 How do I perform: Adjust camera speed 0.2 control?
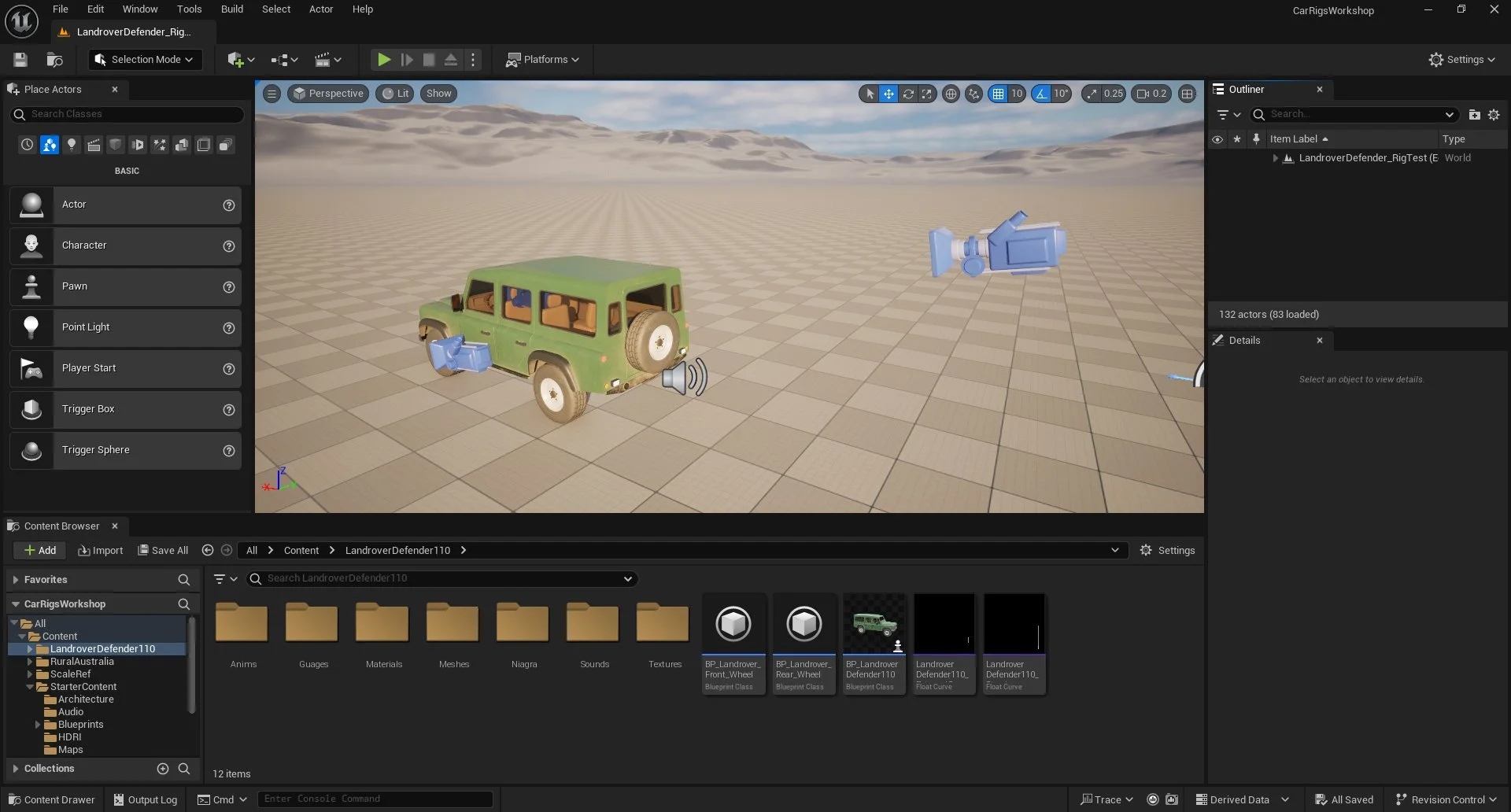pyautogui.click(x=1151, y=94)
